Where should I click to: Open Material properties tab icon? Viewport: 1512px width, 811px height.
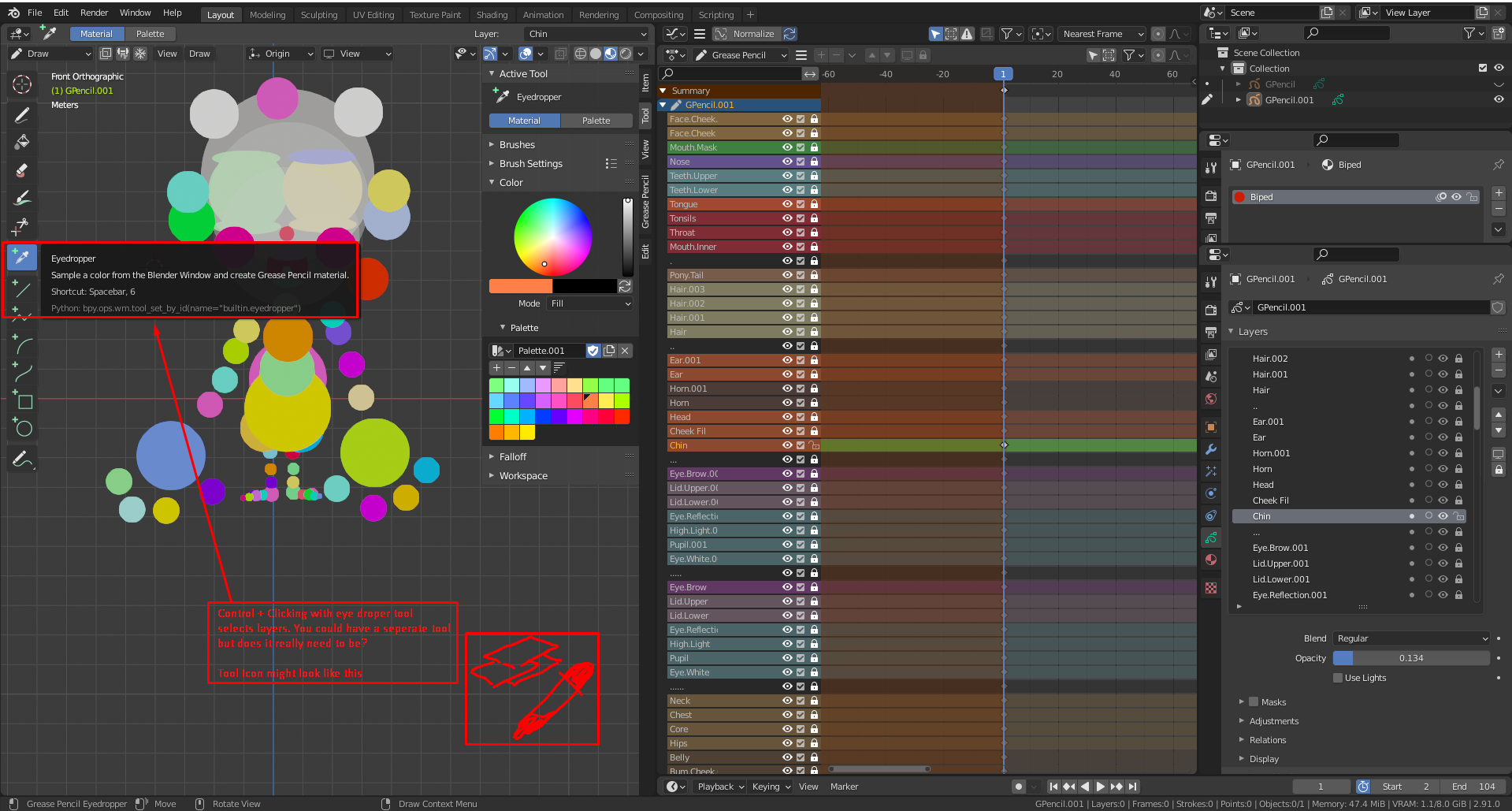(x=1211, y=560)
